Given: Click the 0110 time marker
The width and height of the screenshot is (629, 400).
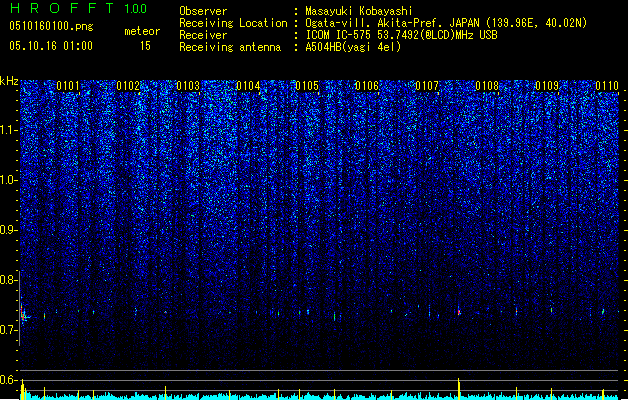Looking at the screenshot, I should pyautogui.click(x=607, y=86).
